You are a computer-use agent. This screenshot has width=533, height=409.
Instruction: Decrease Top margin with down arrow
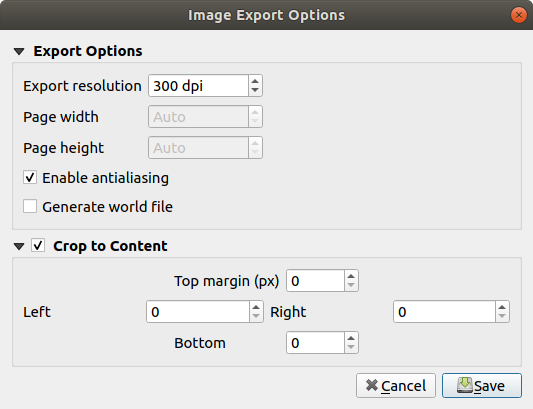click(351, 286)
